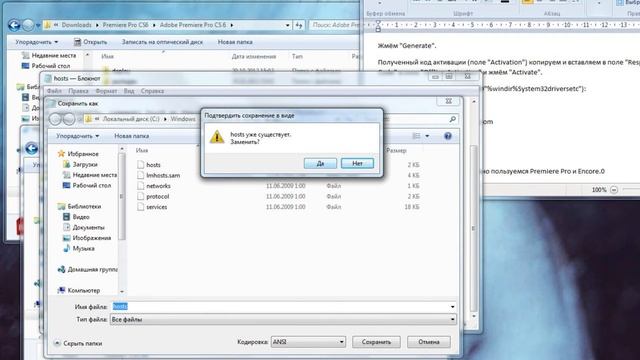
Task: Hide folders via Скрыть папки
Action: 78,344
